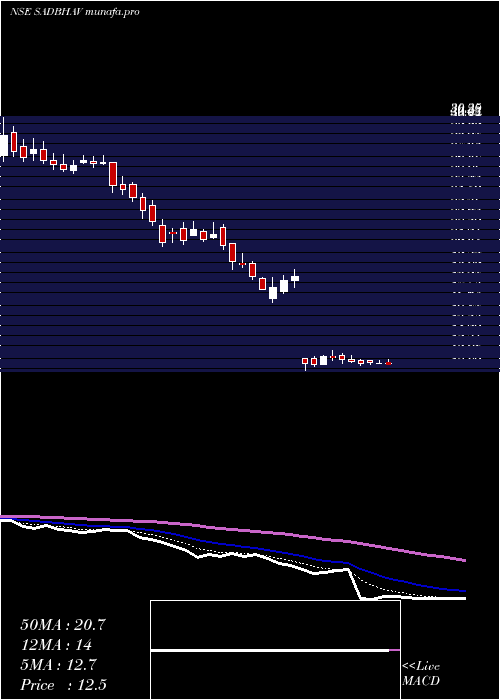The image size is (500, 700).
Task: Click inside the MACD histogram box
Action: pos(275,650)
